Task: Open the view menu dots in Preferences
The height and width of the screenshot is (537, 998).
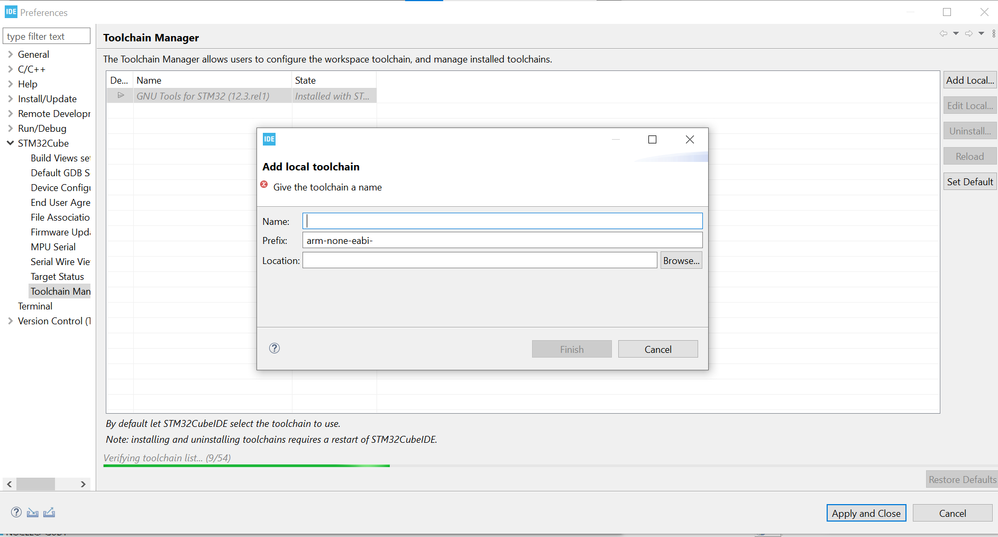Action: [x=994, y=34]
